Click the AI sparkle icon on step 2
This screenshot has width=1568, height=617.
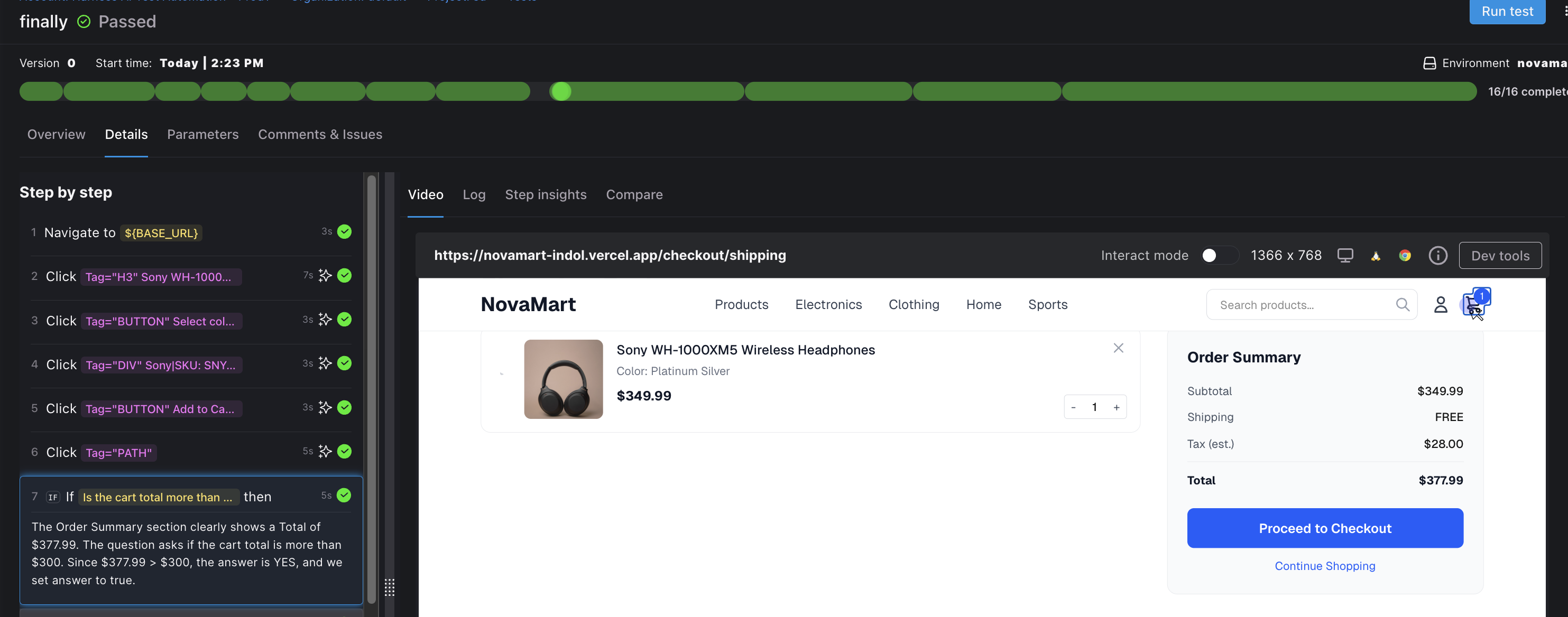(x=325, y=276)
